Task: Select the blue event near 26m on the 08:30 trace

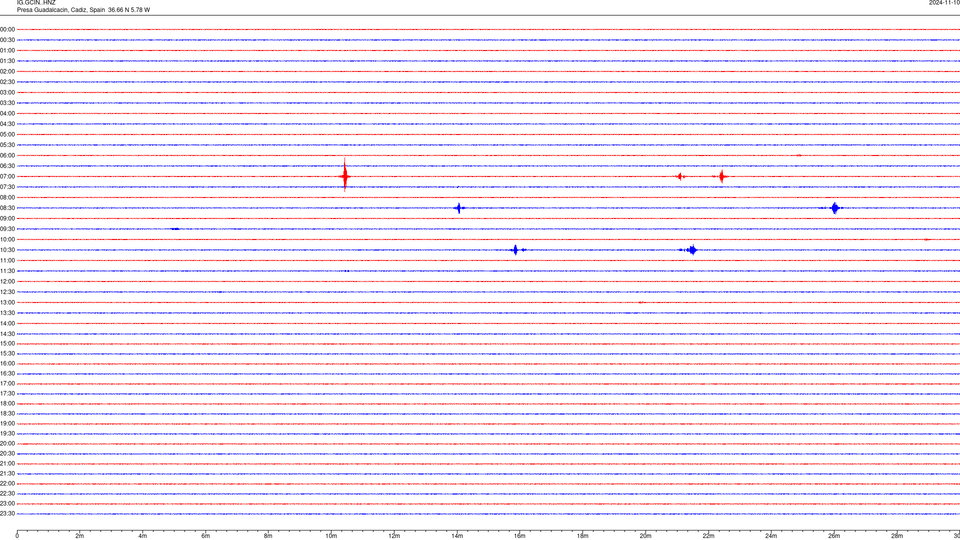Action: pyautogui.click(x=834, y=208)
